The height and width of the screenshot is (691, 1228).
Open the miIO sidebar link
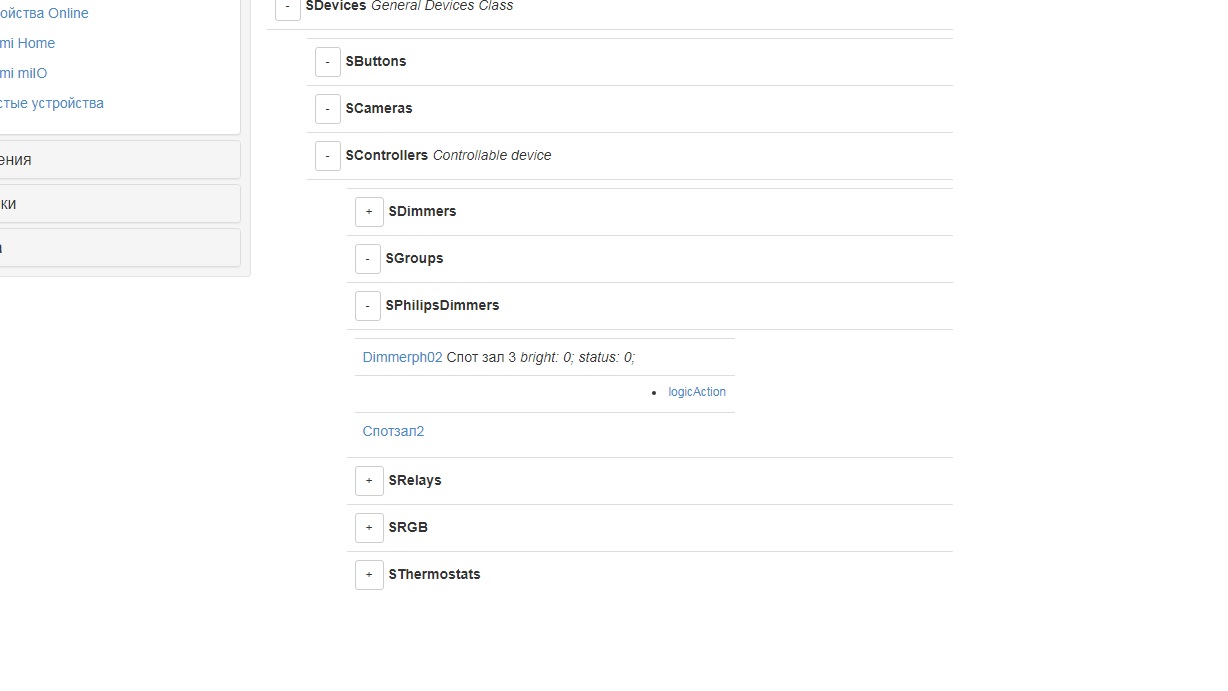pyautogui.click(x=24, y=73)
